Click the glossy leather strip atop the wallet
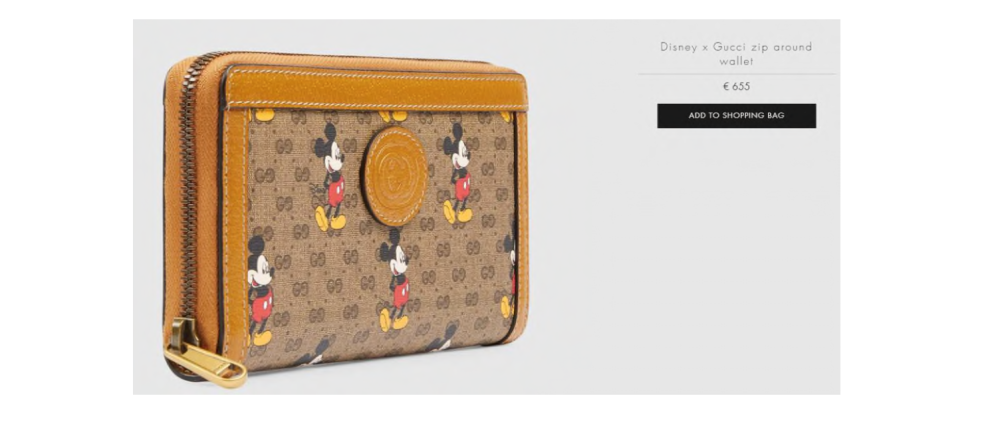Screen dimensions: 1000x428 click(376, 89)
